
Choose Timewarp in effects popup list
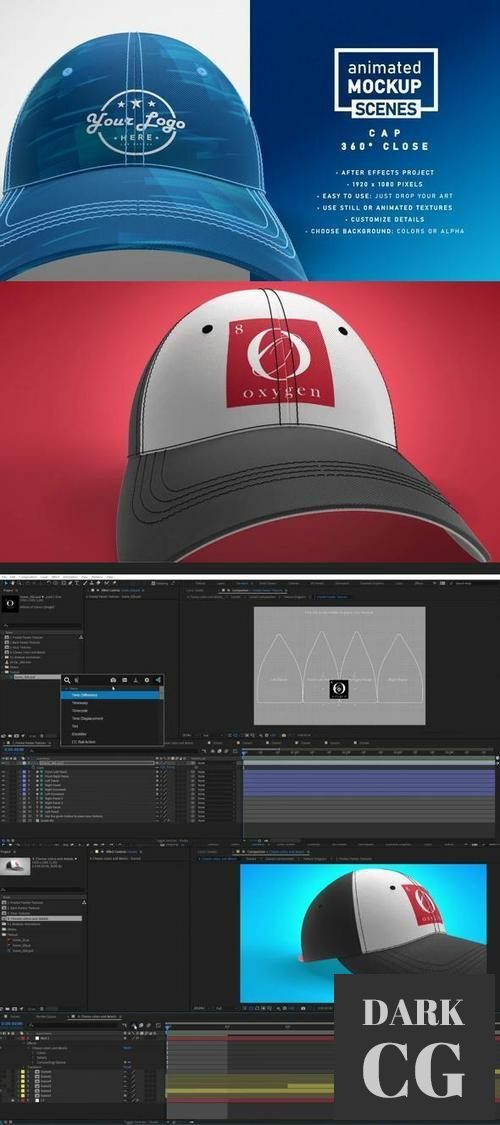click(x=79, y=702)
